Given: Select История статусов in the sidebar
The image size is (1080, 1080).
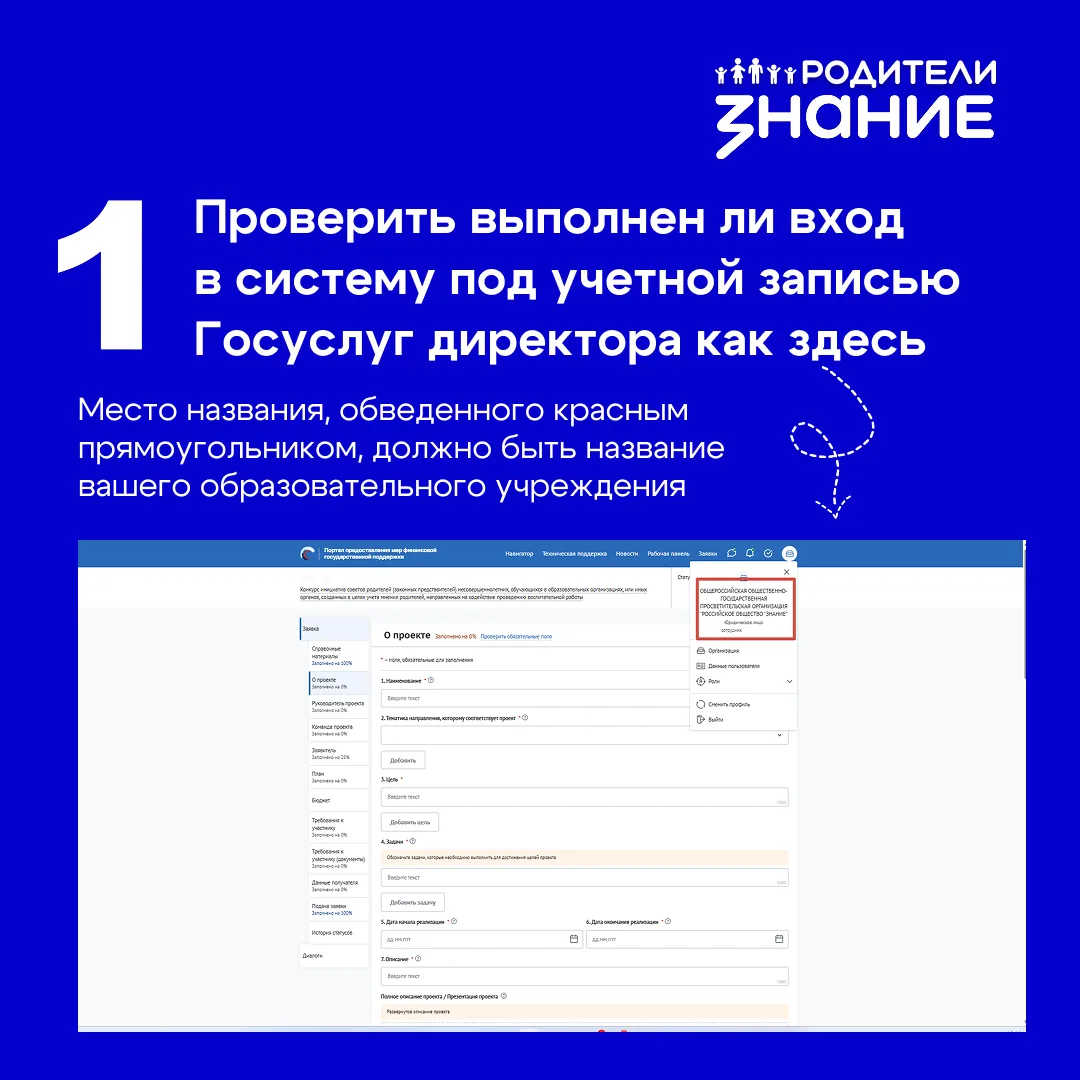Looking at the screenshot, I should [x=338, y=933].
